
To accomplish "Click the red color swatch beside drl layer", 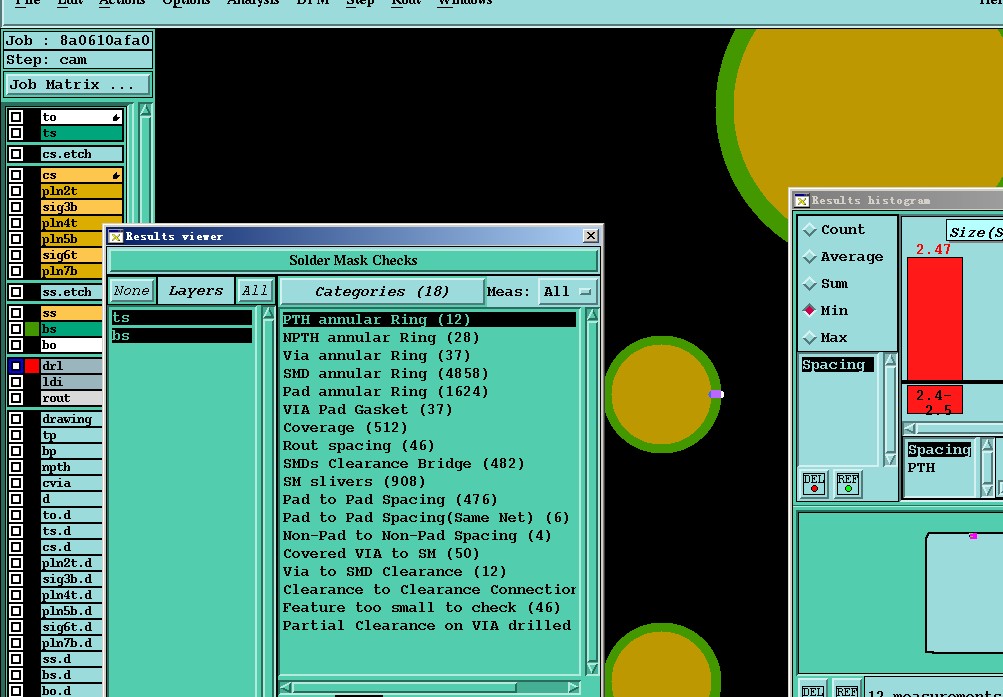I will pos(32,366).
